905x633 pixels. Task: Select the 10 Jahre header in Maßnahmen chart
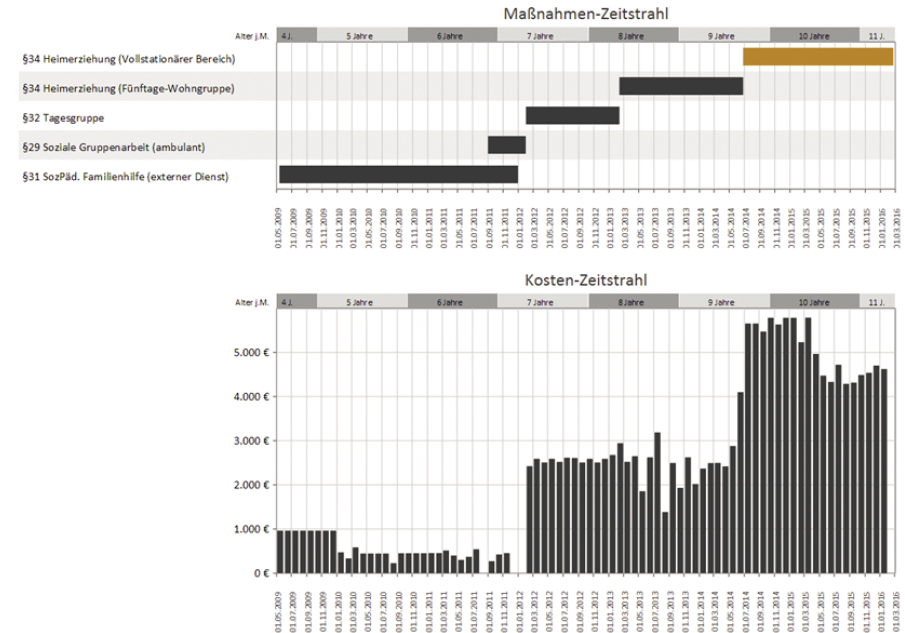tap(813, 35)
